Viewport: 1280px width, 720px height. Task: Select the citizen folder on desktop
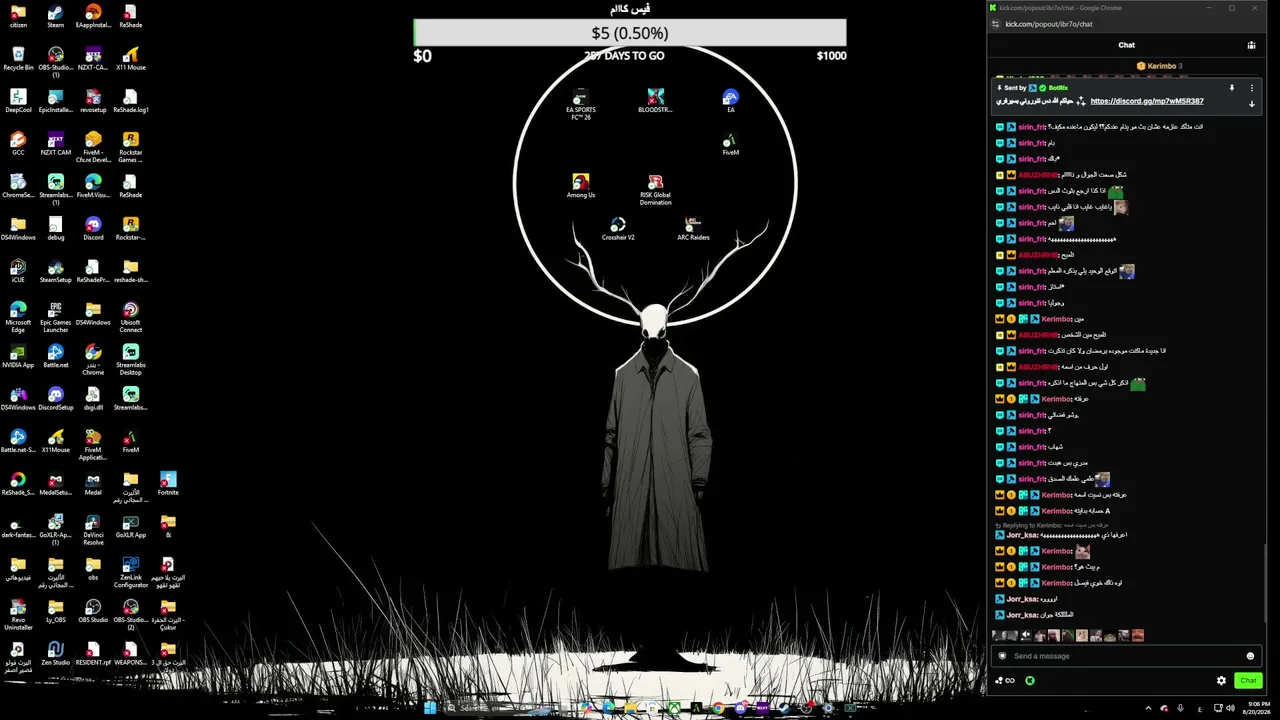click(x=18, y=16)
